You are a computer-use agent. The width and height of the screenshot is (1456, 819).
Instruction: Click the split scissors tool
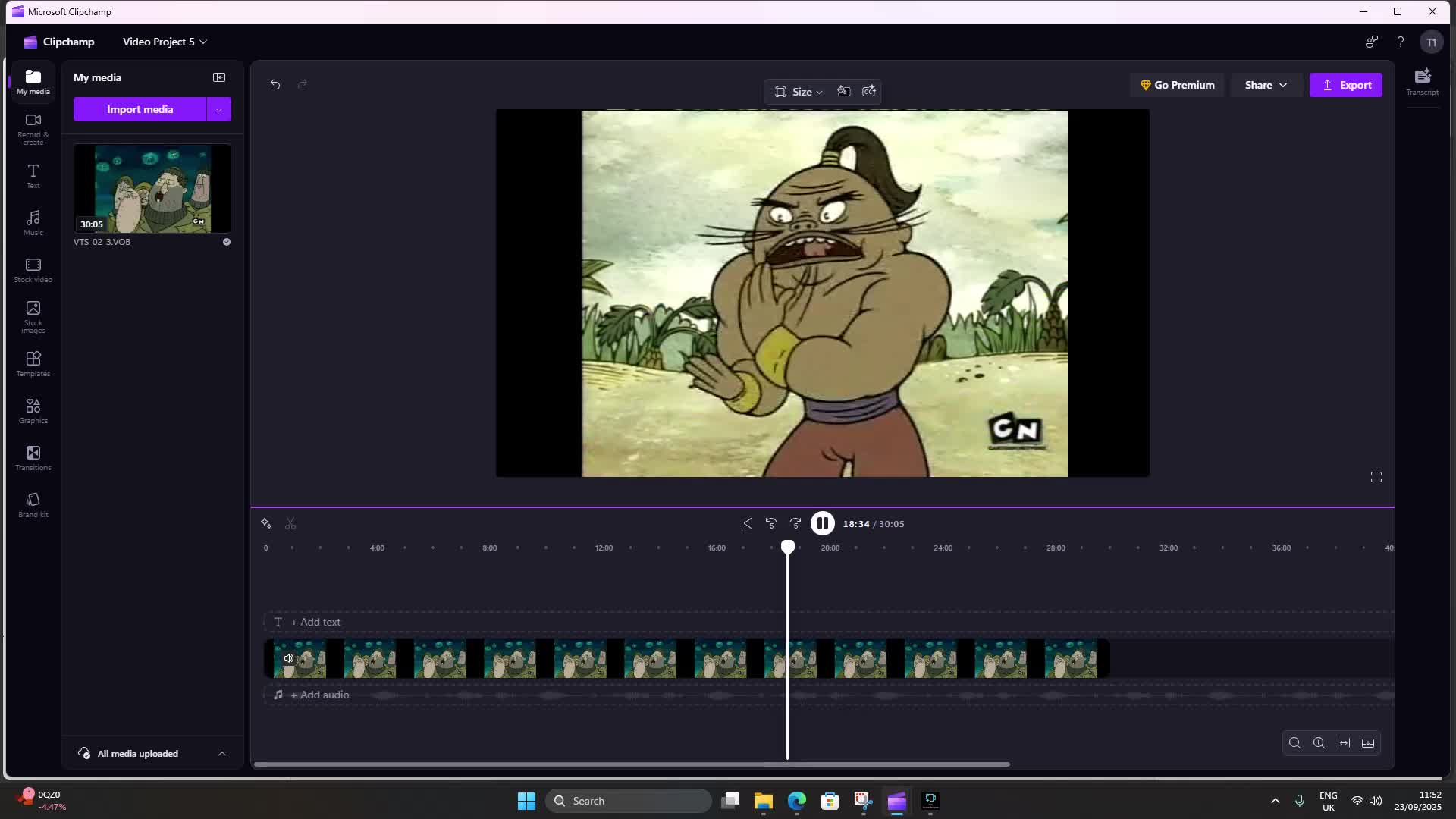(290, 523)
